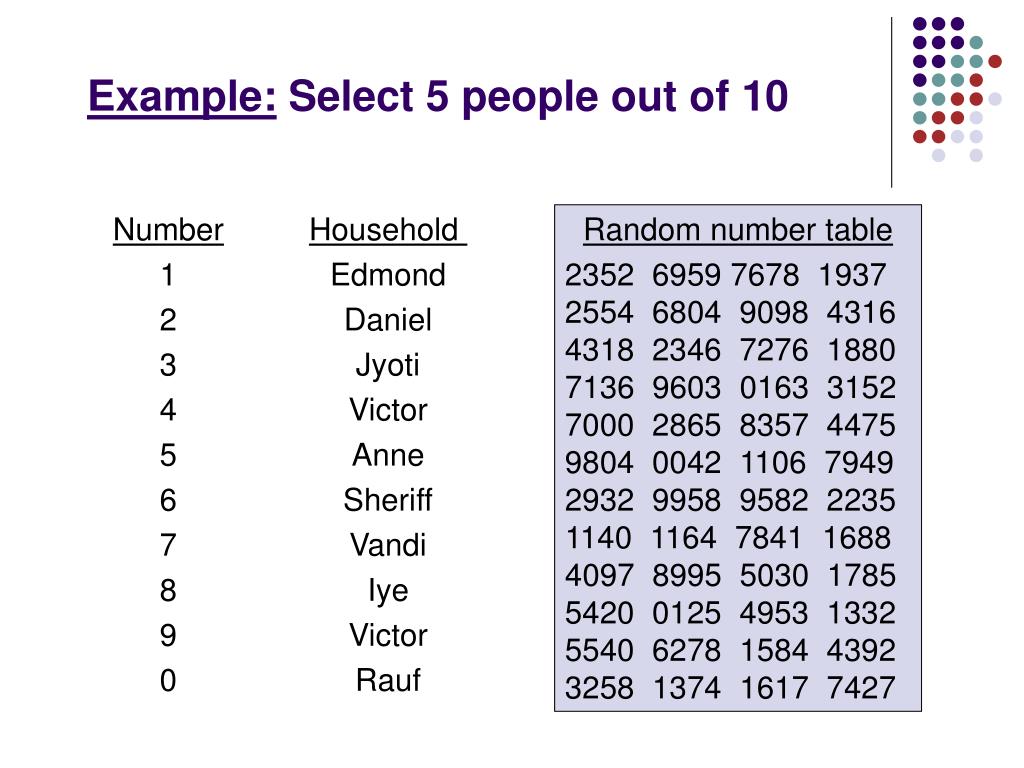Click the number 0 beside Rauf
This screenshot has width=1024, height=768.
[168, 680]
